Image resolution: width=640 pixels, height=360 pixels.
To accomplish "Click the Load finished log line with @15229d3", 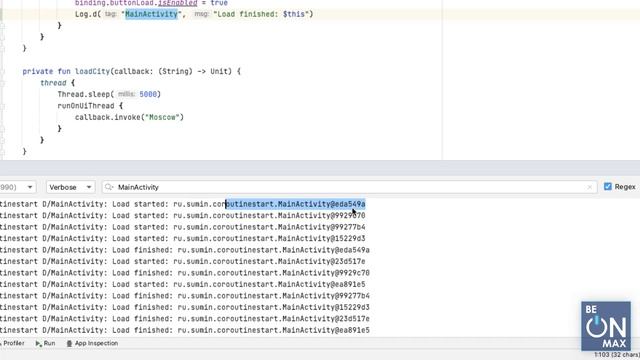I will pos(185,307).
